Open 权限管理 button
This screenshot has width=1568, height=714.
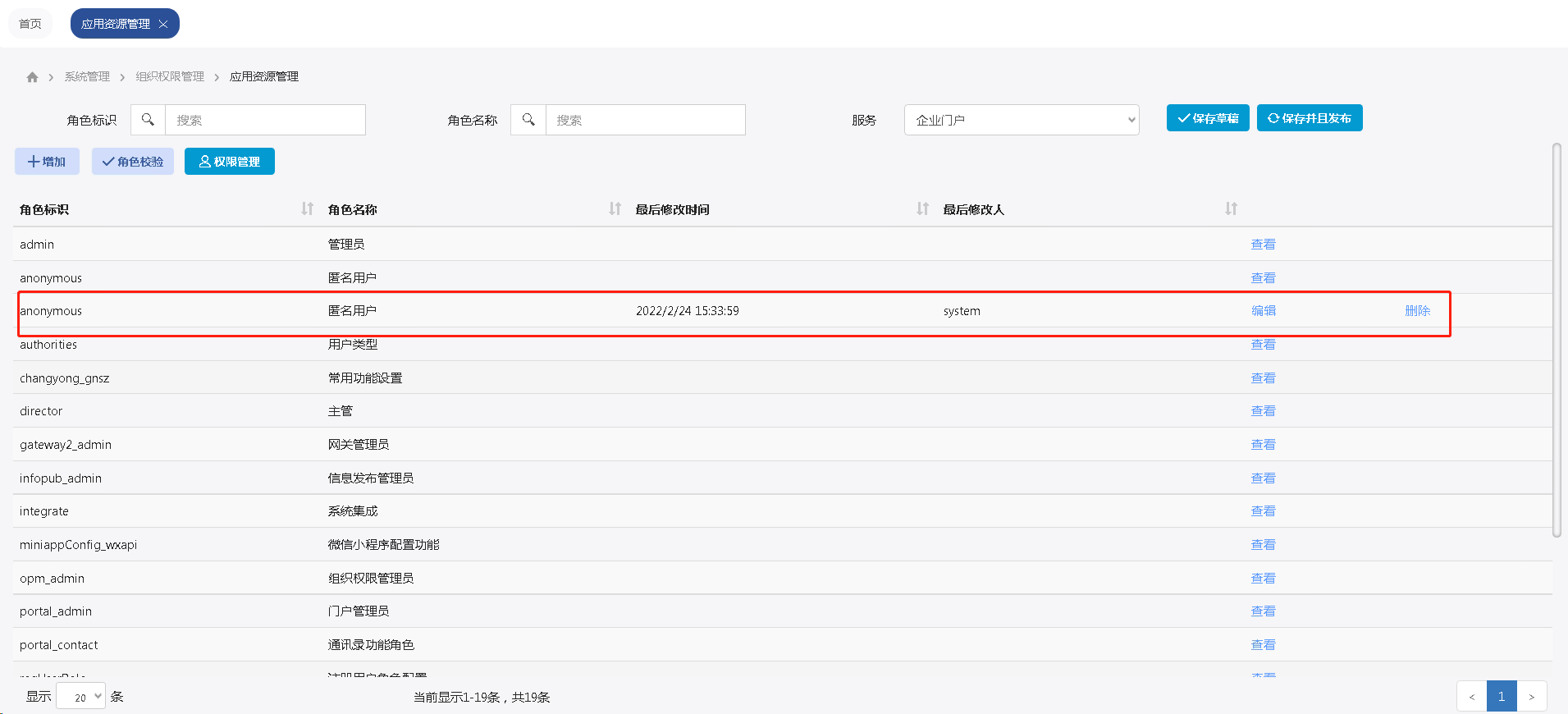pos(230,162)
